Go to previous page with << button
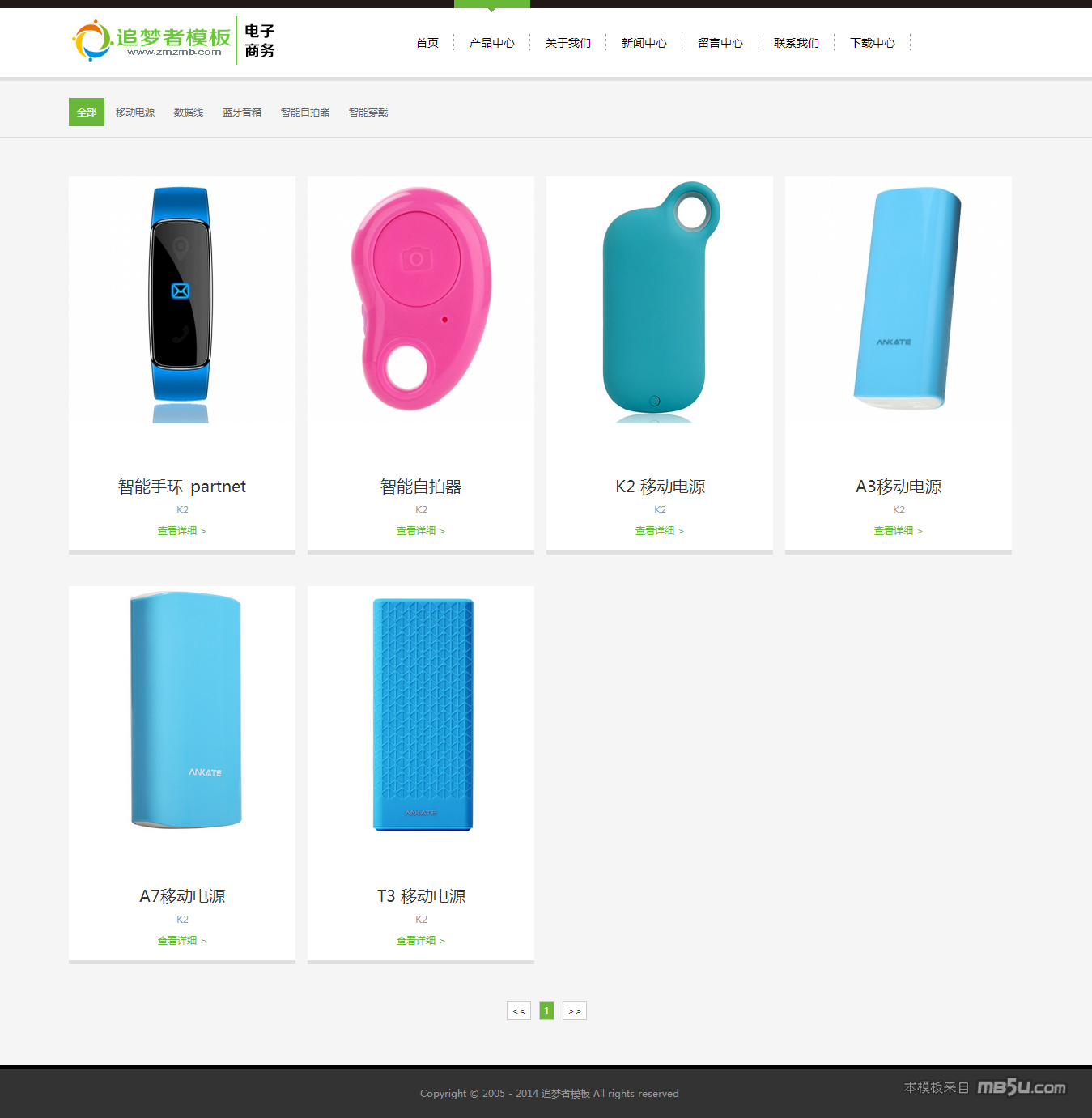Viewport: 1092px width, 1118px height. 519,1011
